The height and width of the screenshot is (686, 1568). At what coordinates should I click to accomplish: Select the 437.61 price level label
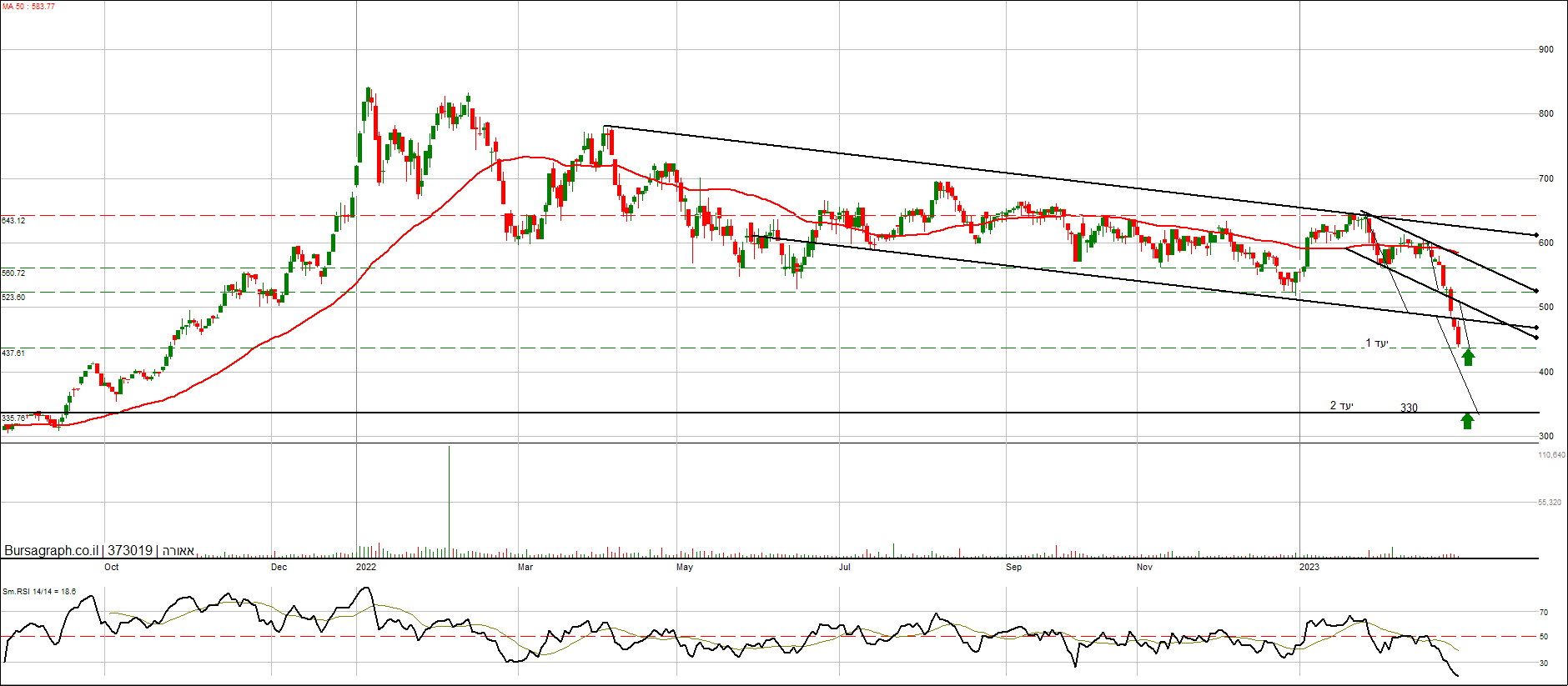coord(13,353)
